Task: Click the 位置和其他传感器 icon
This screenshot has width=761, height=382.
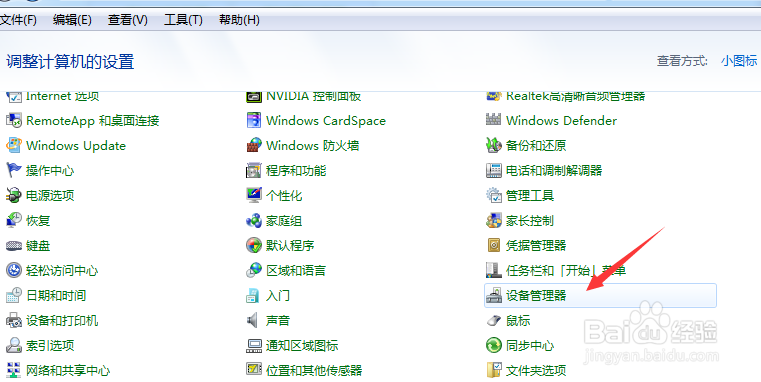Action: click(x=254, y=370)
